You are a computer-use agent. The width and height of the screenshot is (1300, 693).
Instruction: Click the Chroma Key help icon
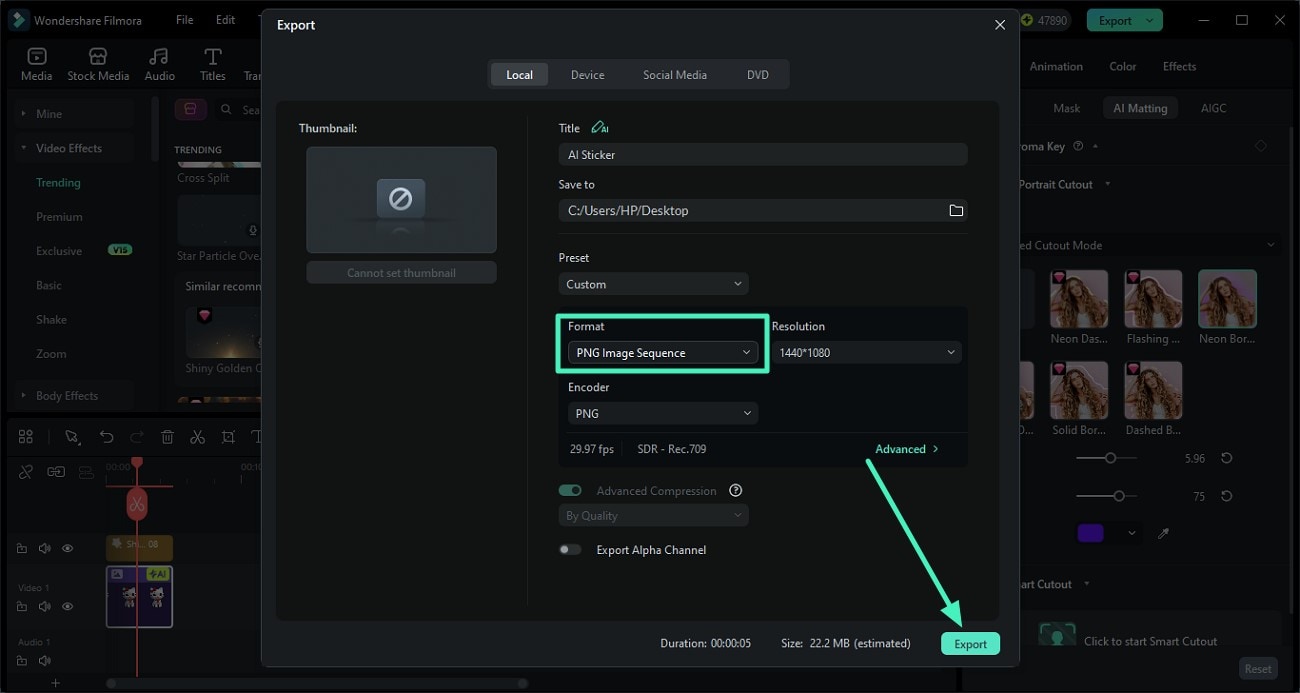tap(1078, 146)
